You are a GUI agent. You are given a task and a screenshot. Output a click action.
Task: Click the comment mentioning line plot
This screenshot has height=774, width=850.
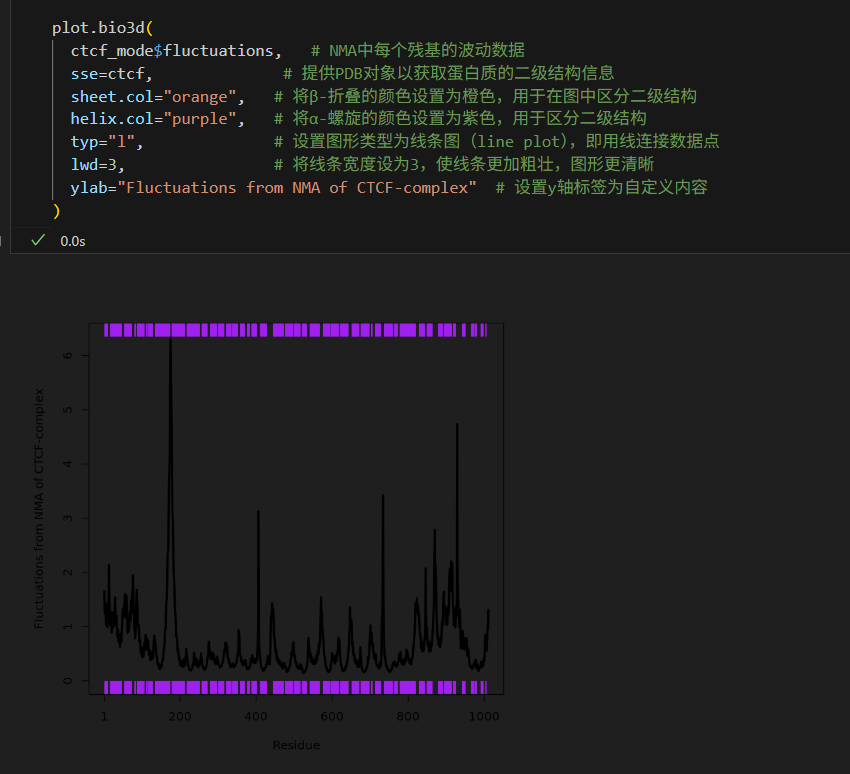497,141
